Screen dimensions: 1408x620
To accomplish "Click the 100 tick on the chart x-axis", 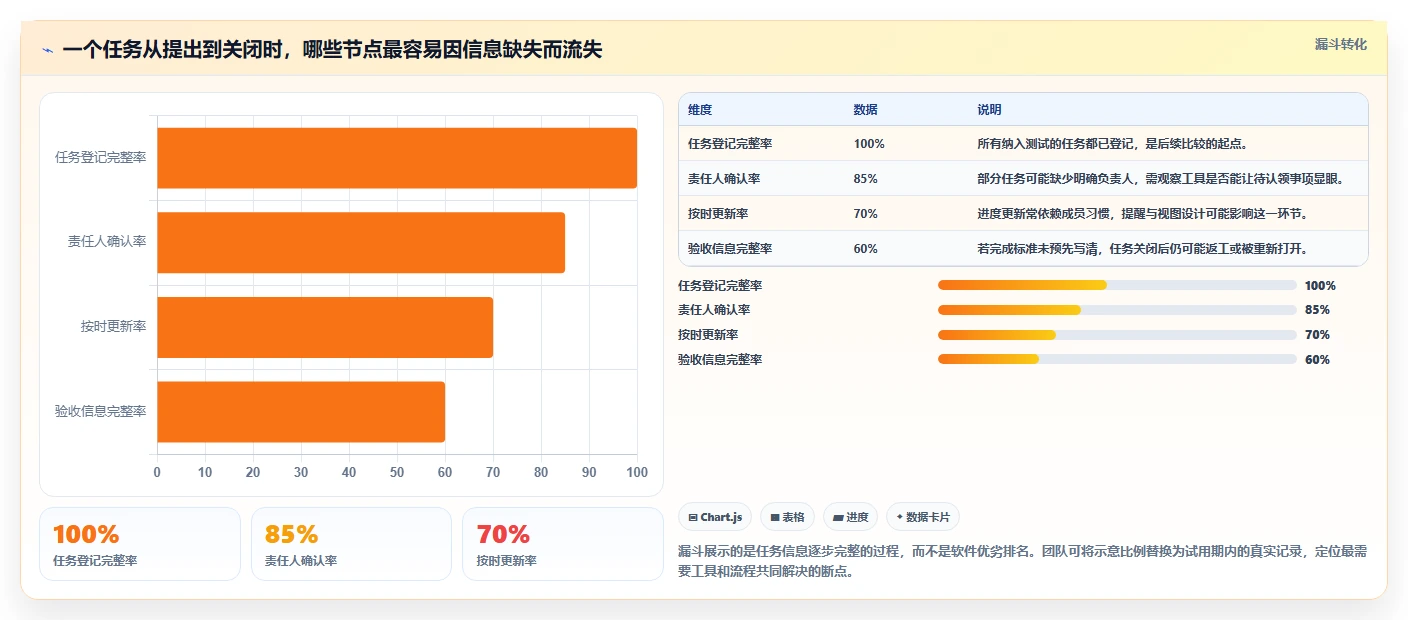I will (637, 473).
